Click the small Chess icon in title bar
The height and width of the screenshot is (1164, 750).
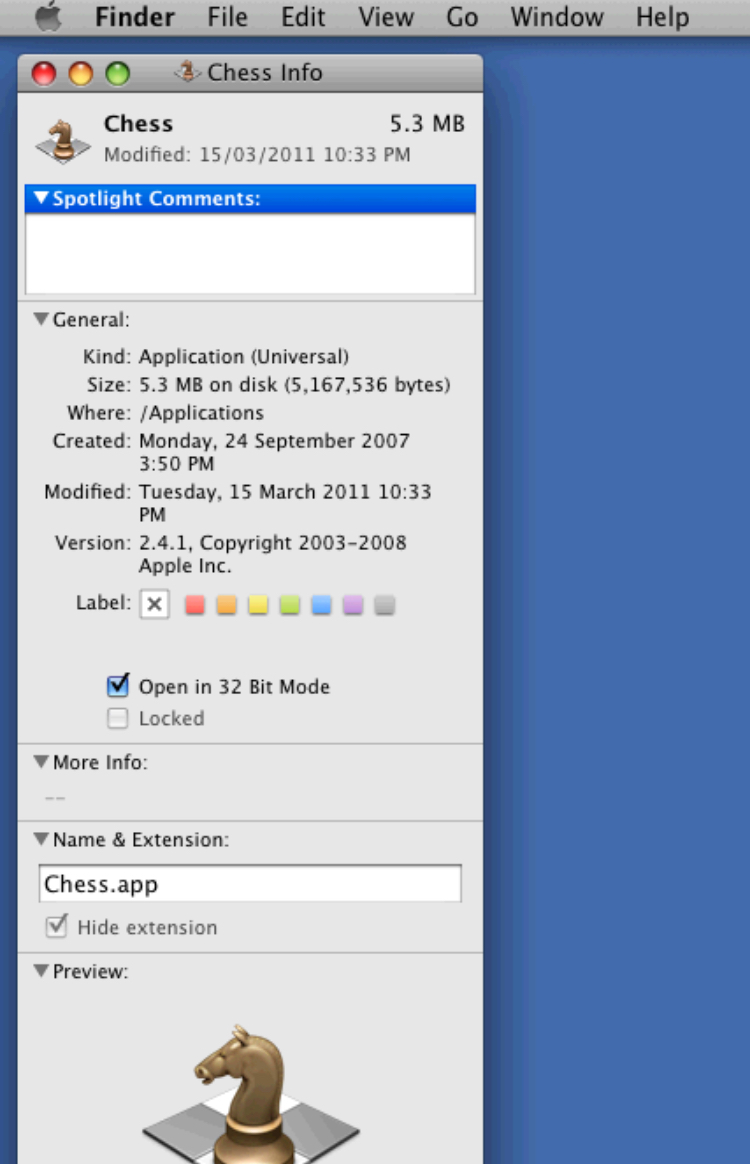(x=187, y=72)
